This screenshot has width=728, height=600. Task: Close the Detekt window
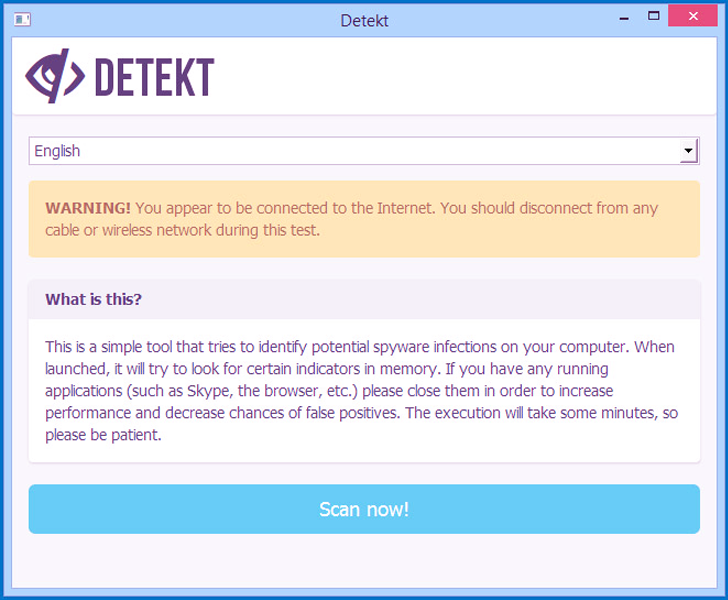pyautogui.click(x=693, y=16)
